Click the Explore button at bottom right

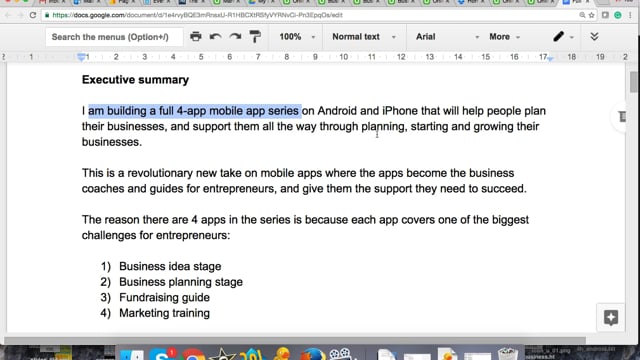(611, 318)
